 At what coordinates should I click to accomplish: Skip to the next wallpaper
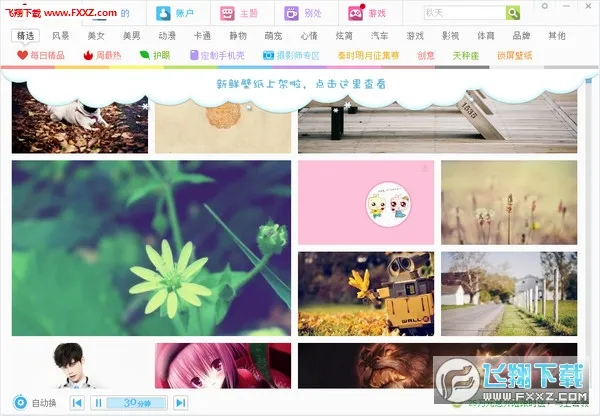pos(180,403)
